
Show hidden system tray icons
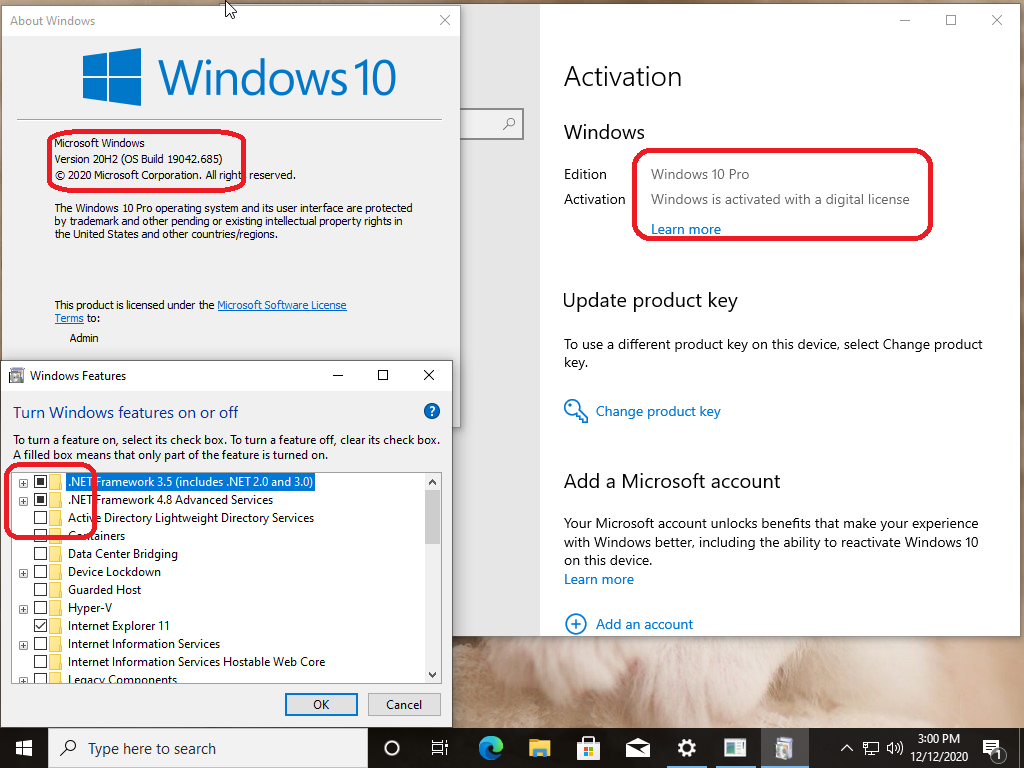[x=846, y=748]
